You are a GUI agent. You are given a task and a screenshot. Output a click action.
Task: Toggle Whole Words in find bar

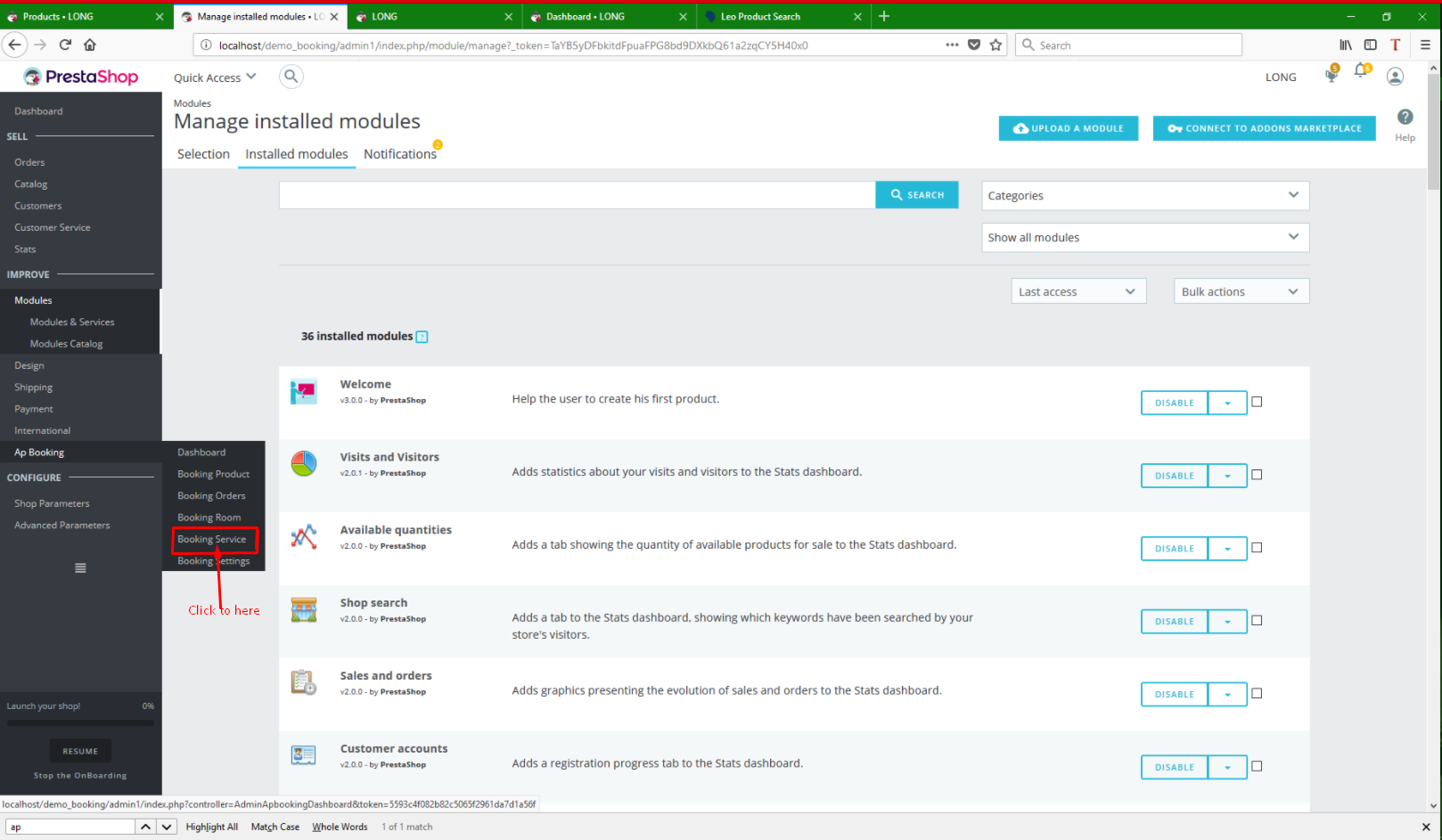(x=340, y=827)
